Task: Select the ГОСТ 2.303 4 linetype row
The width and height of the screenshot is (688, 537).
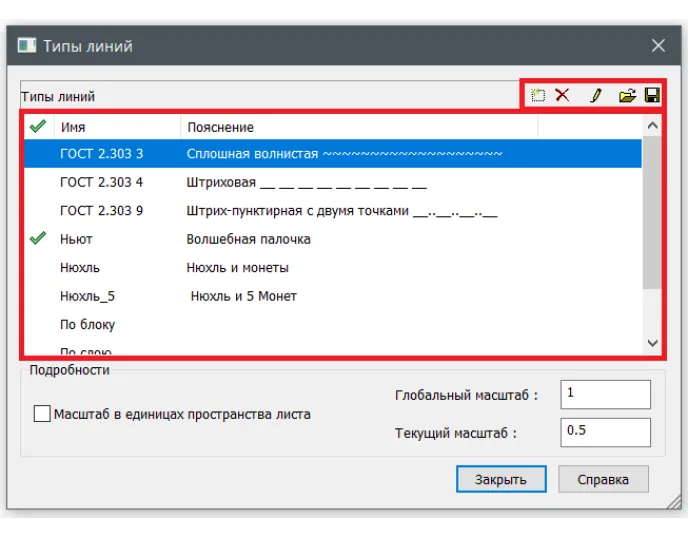Action: [102, 183]
